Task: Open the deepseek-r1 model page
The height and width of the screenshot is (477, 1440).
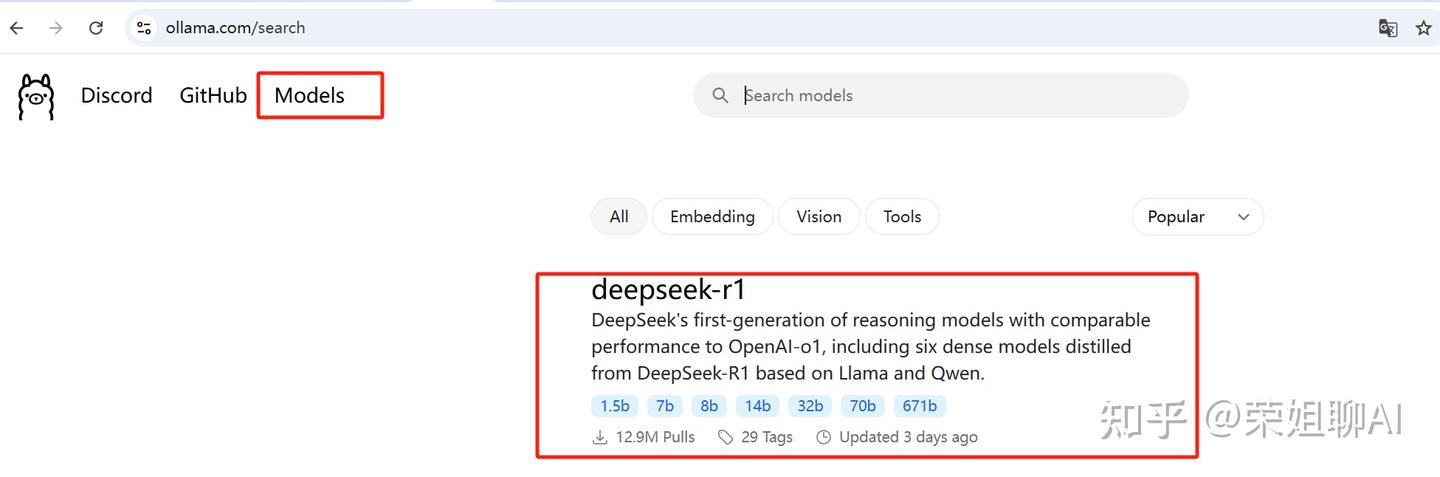Action: click(x=669, y=290)
